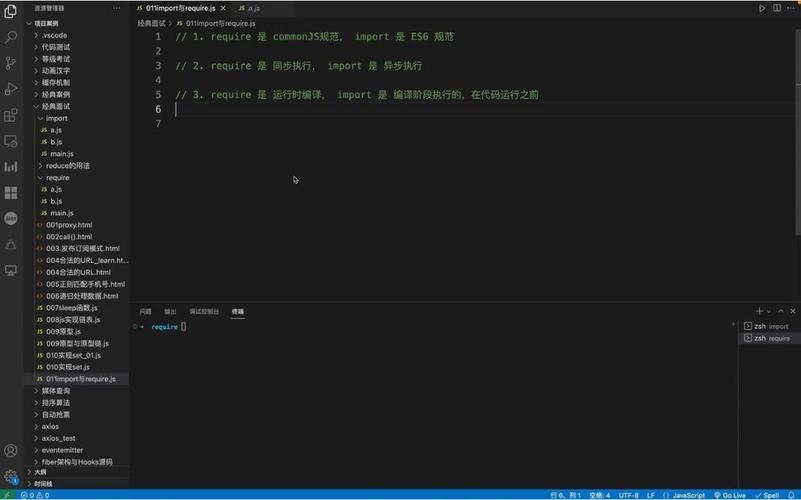Open the Manage gear in activity bar

click(10, 476)
